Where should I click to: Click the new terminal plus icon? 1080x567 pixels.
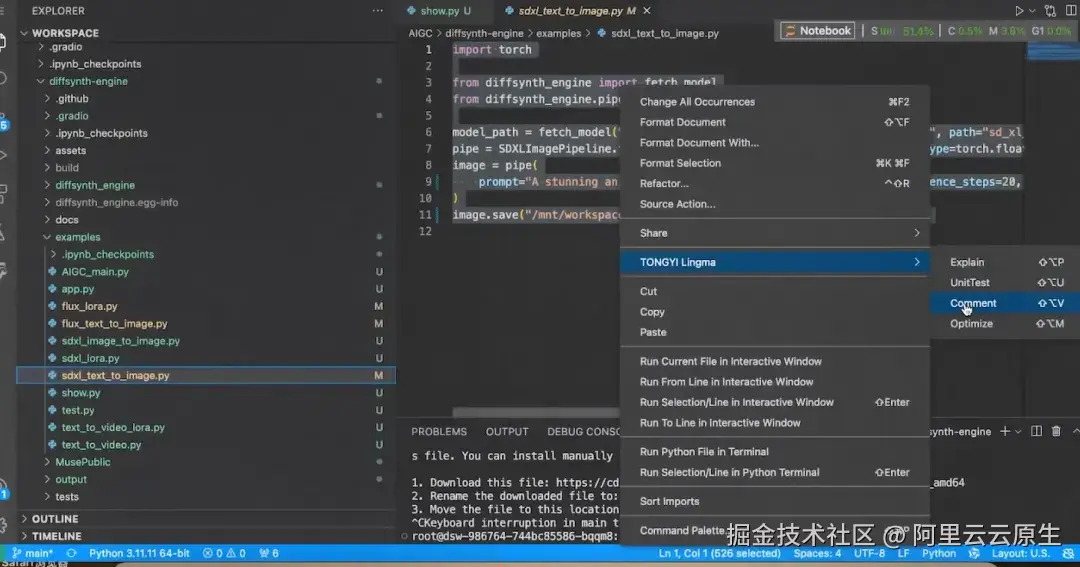(x=1005, y=431)
